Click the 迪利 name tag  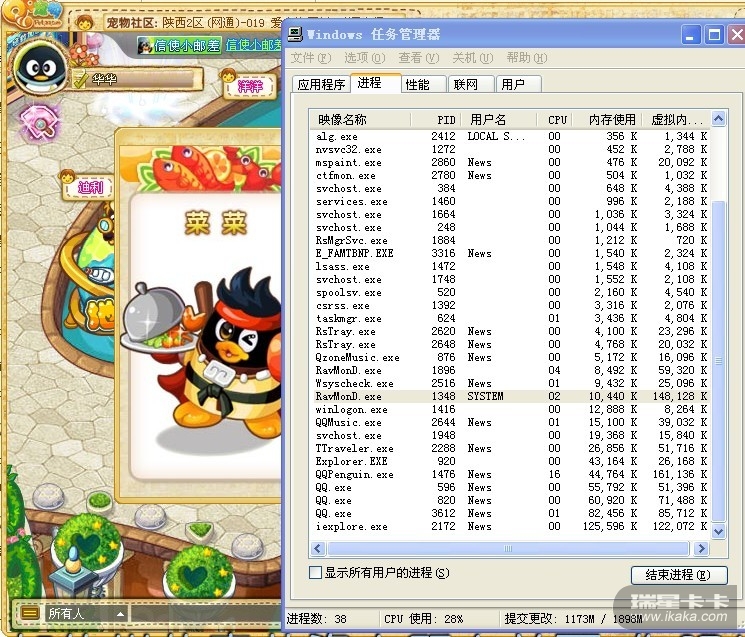pos(89,187)
